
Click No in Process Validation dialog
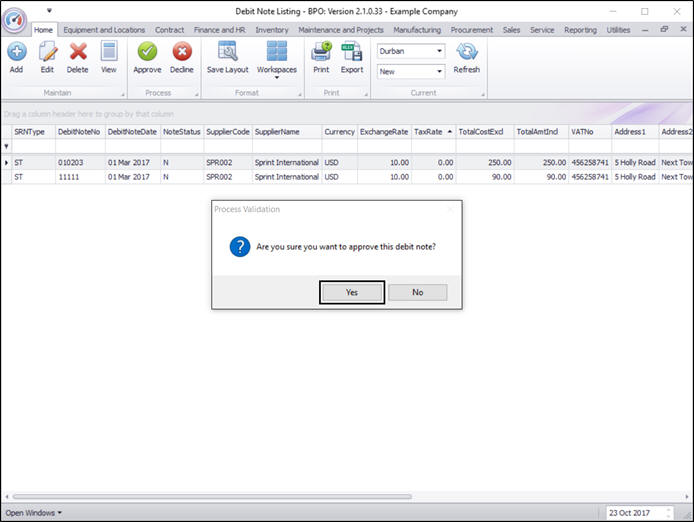418,292
